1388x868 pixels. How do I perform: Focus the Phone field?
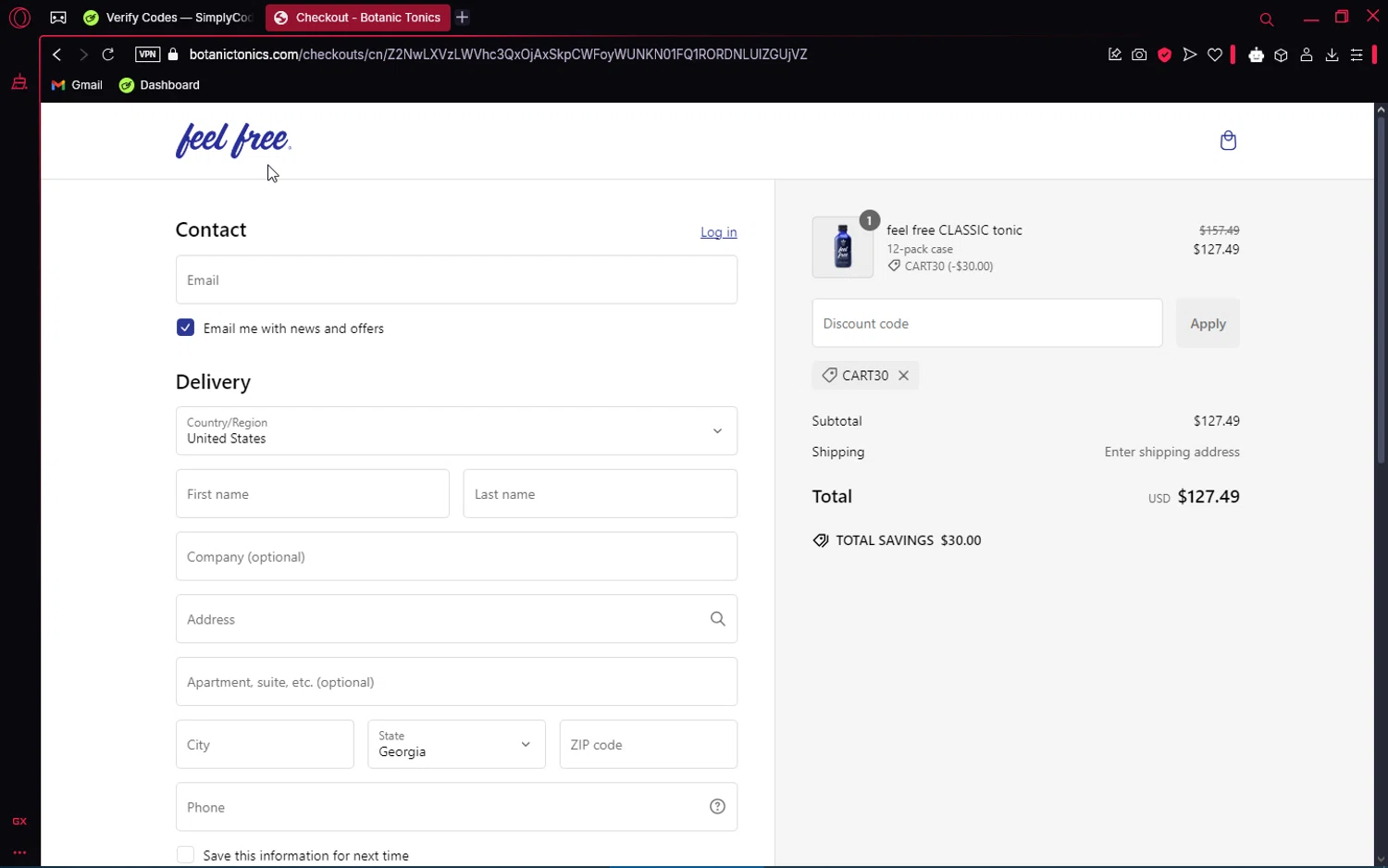pos(456,807)
